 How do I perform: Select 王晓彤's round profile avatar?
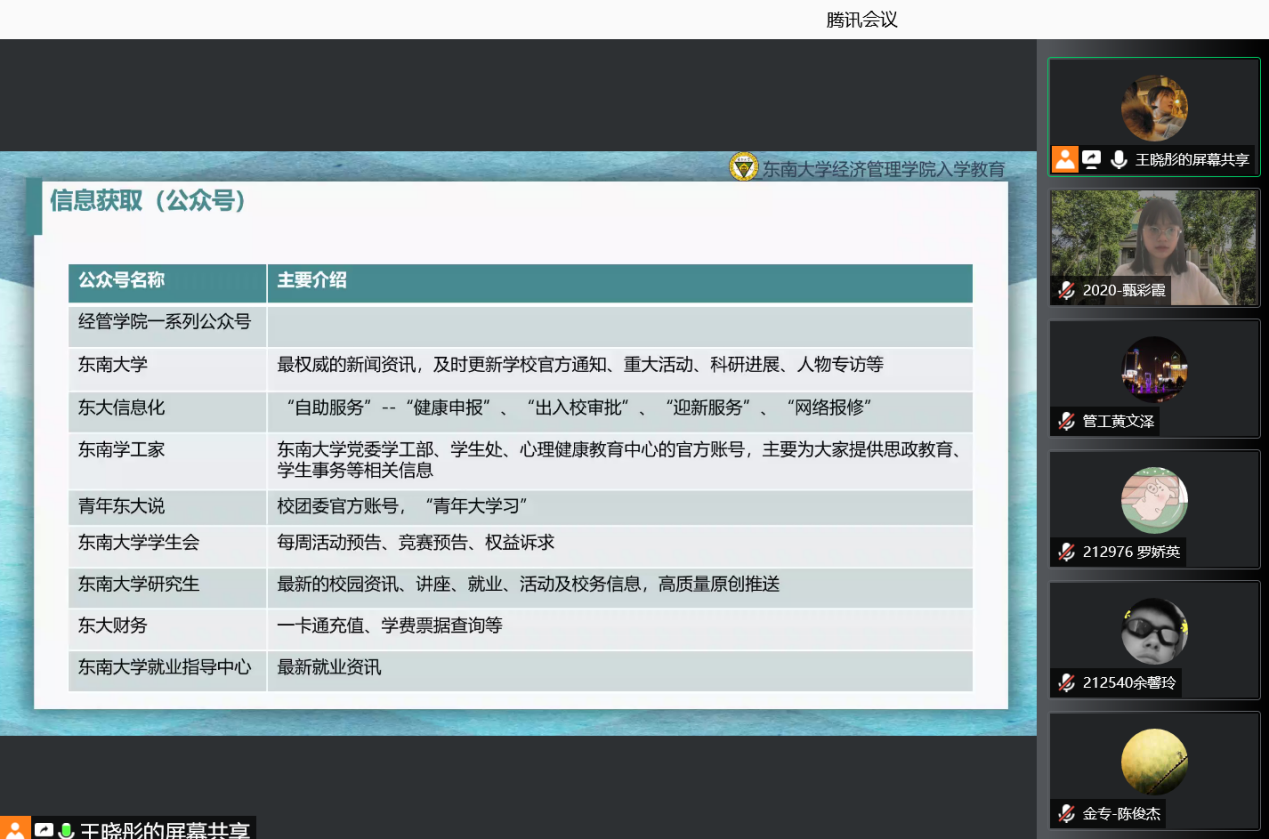(1154, 108)
